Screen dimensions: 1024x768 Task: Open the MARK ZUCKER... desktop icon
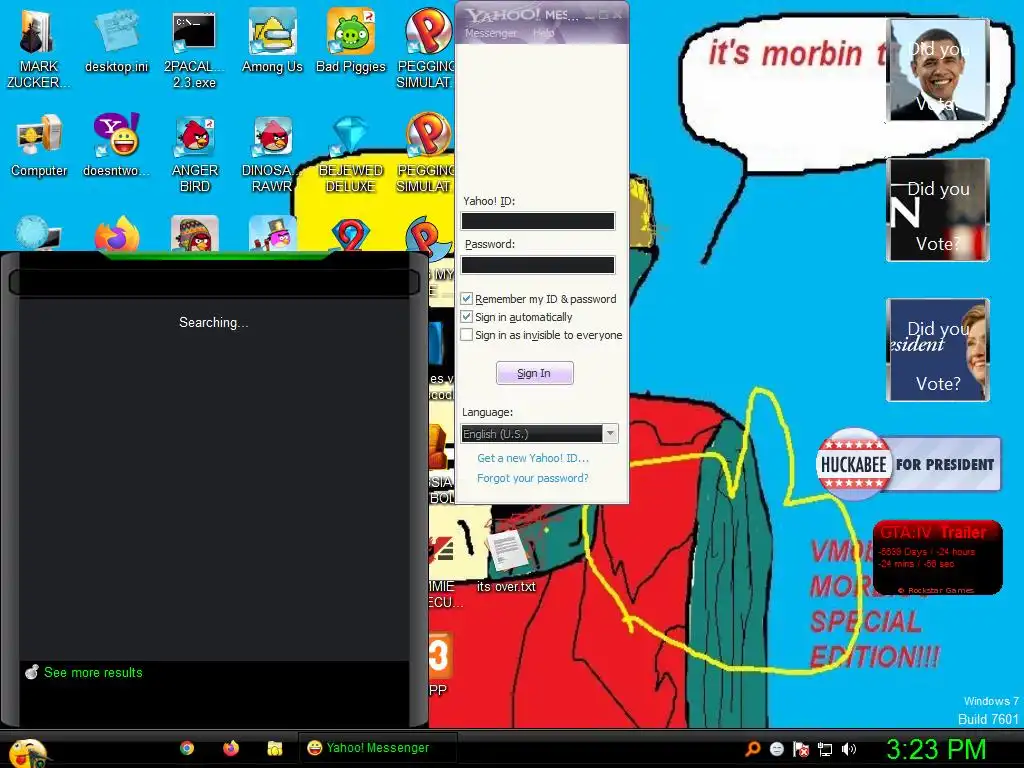[38, 49]
